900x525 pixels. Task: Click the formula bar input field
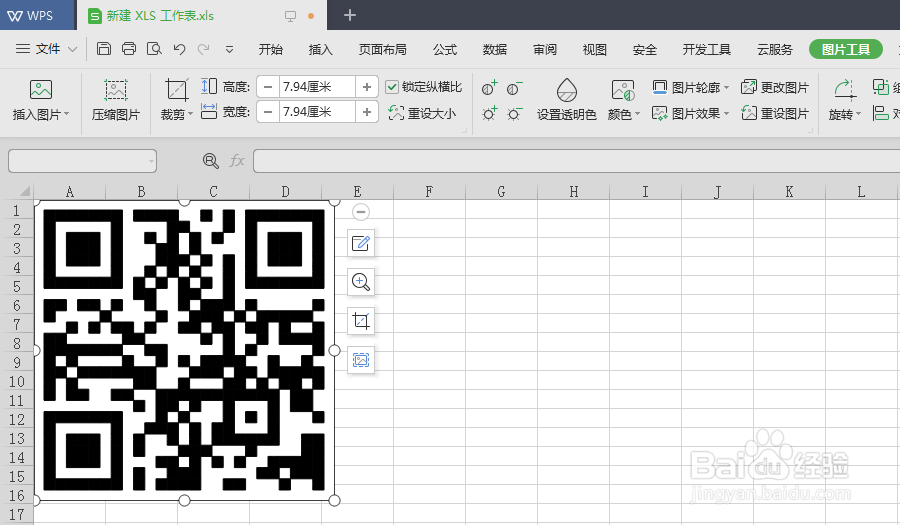576,161
